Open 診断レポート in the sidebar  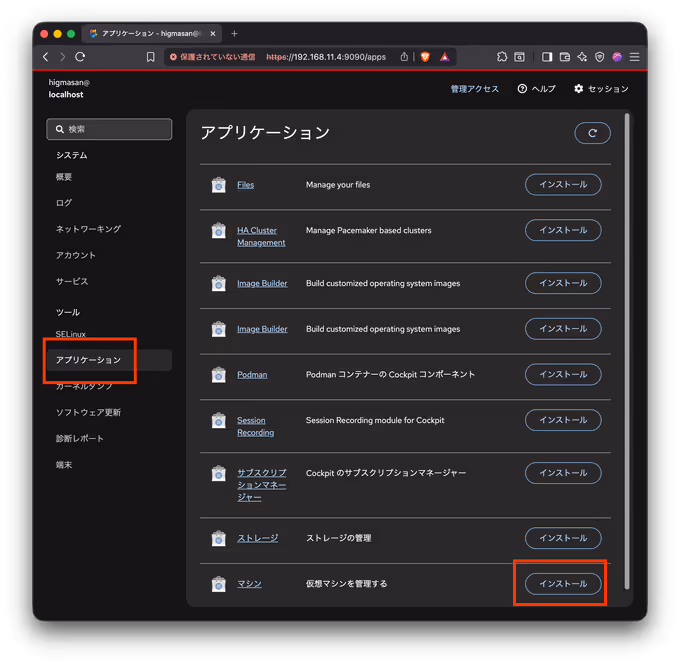pos(79,438)
